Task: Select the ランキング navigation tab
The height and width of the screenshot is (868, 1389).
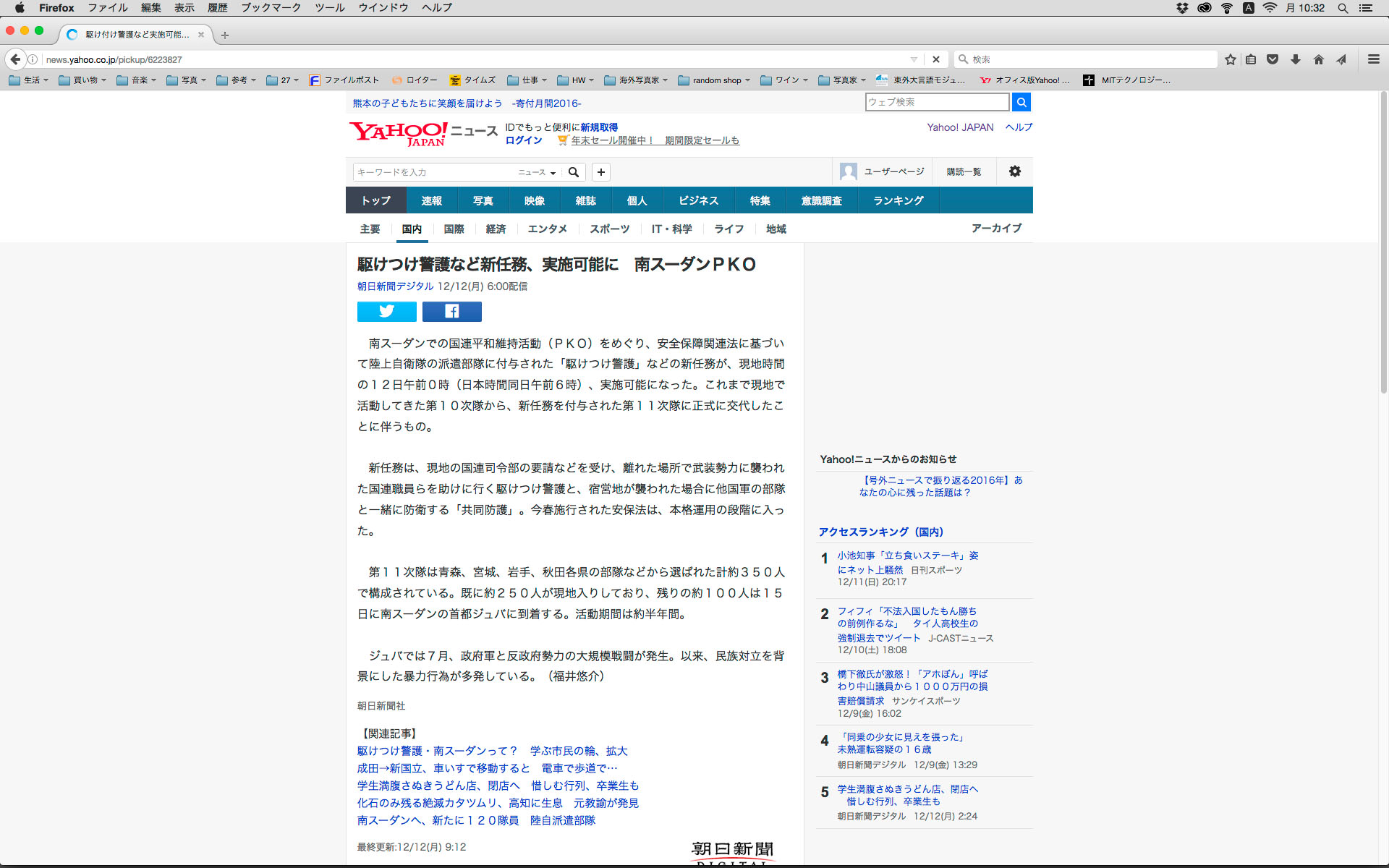Action: point(898,200)
